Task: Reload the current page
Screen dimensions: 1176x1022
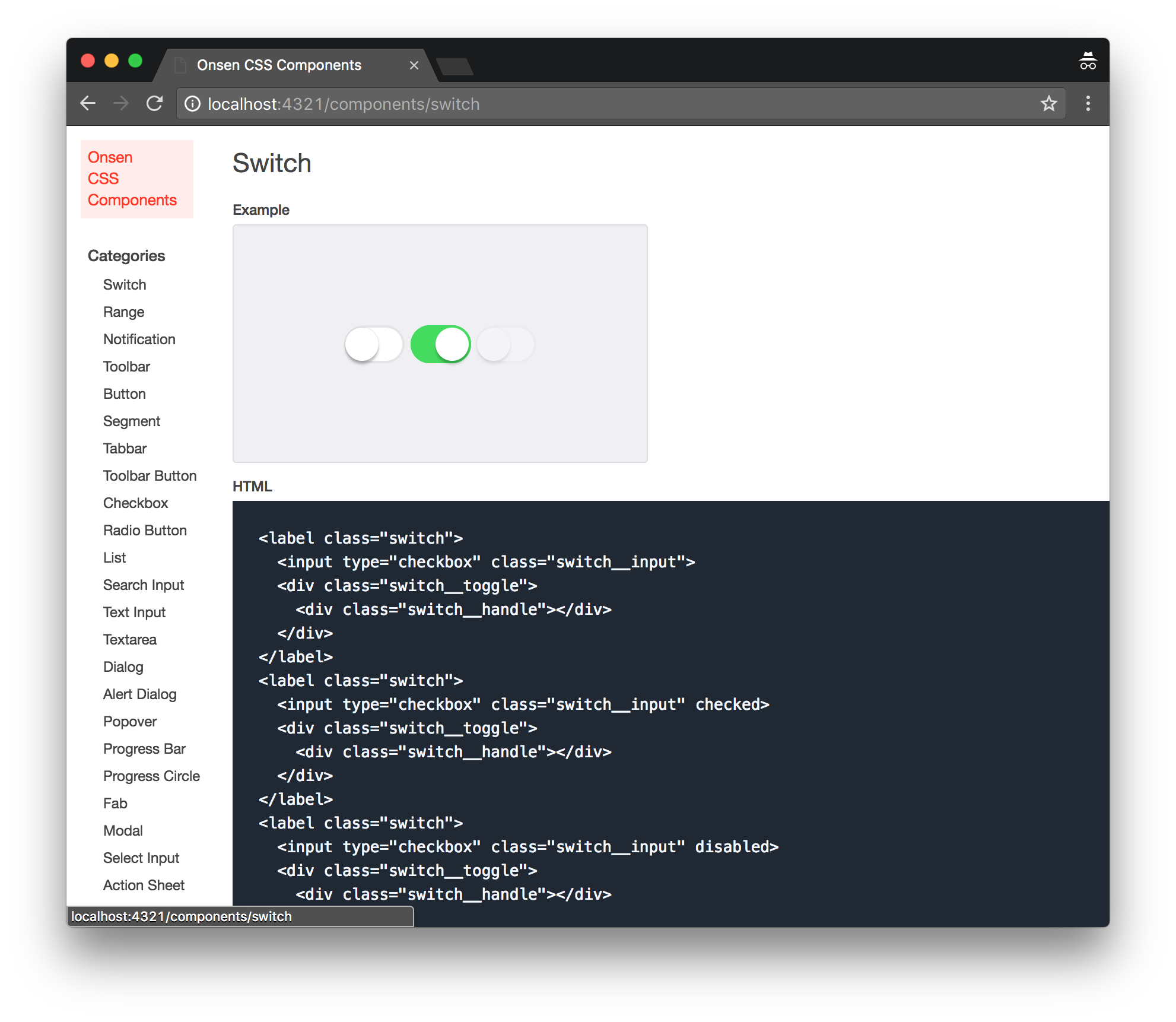Action: [x=154, y=103]
